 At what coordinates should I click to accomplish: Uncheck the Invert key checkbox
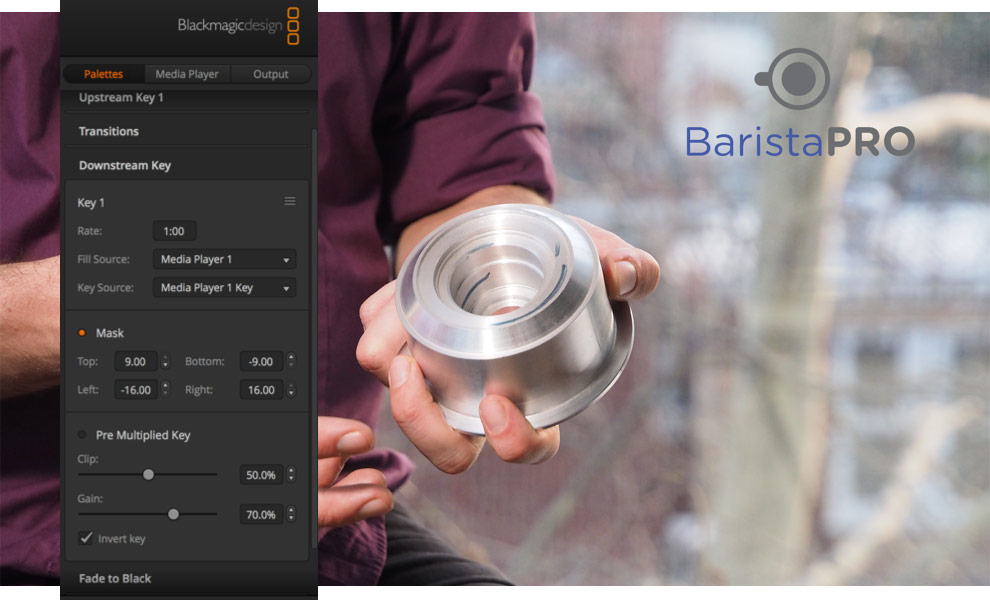point(87,538)
